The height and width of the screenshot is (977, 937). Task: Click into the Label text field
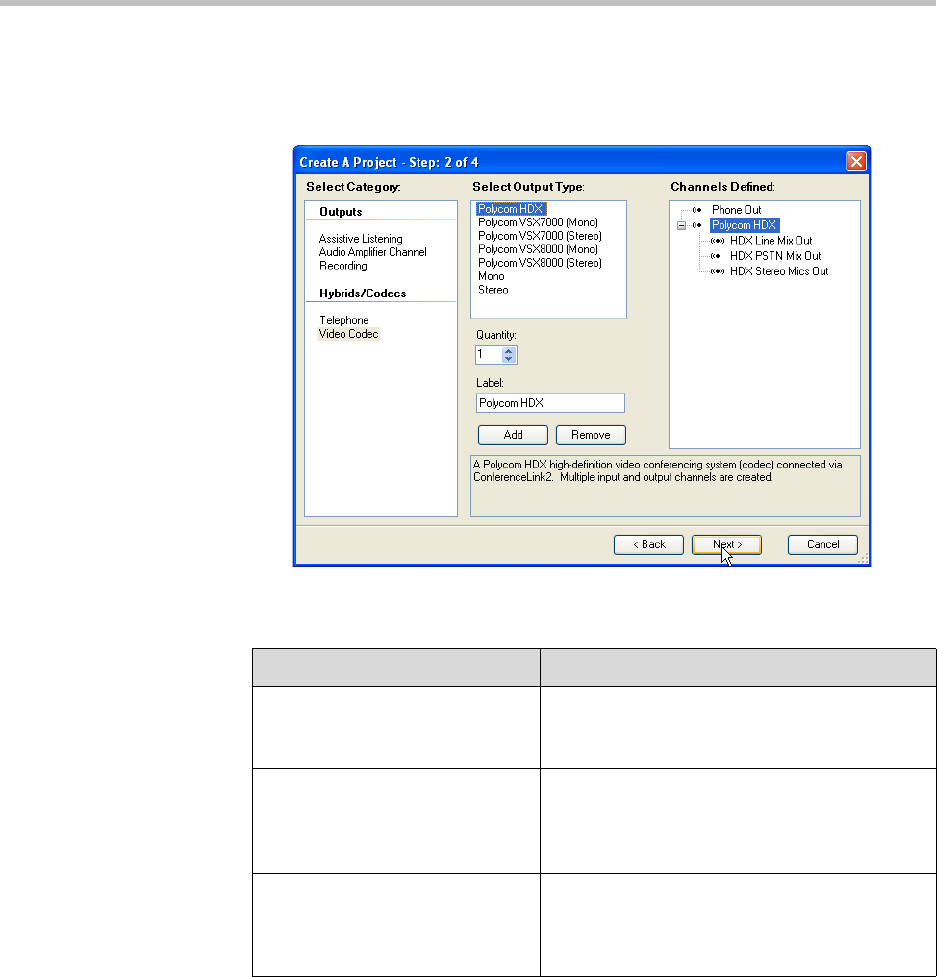(x=550, y=403)
